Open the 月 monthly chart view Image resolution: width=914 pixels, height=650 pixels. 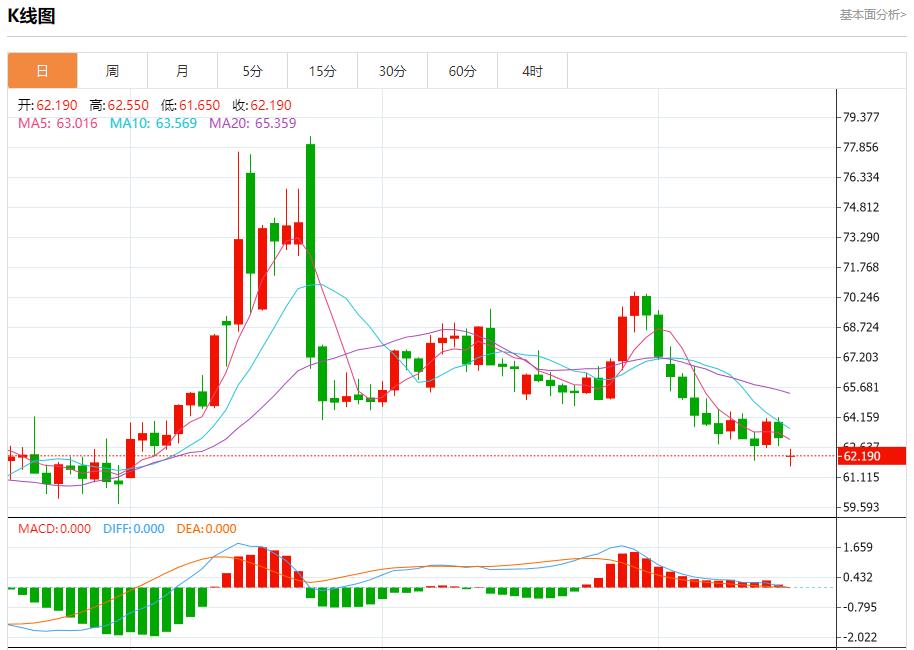180,70
